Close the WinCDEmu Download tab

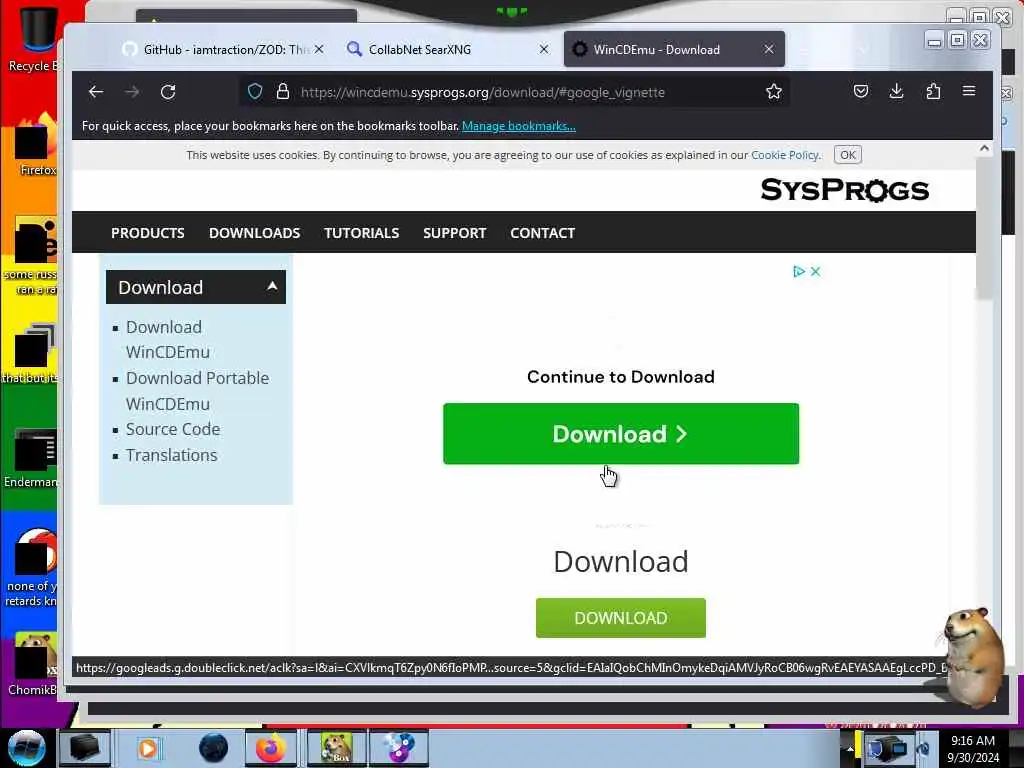(x=769, y=49)
